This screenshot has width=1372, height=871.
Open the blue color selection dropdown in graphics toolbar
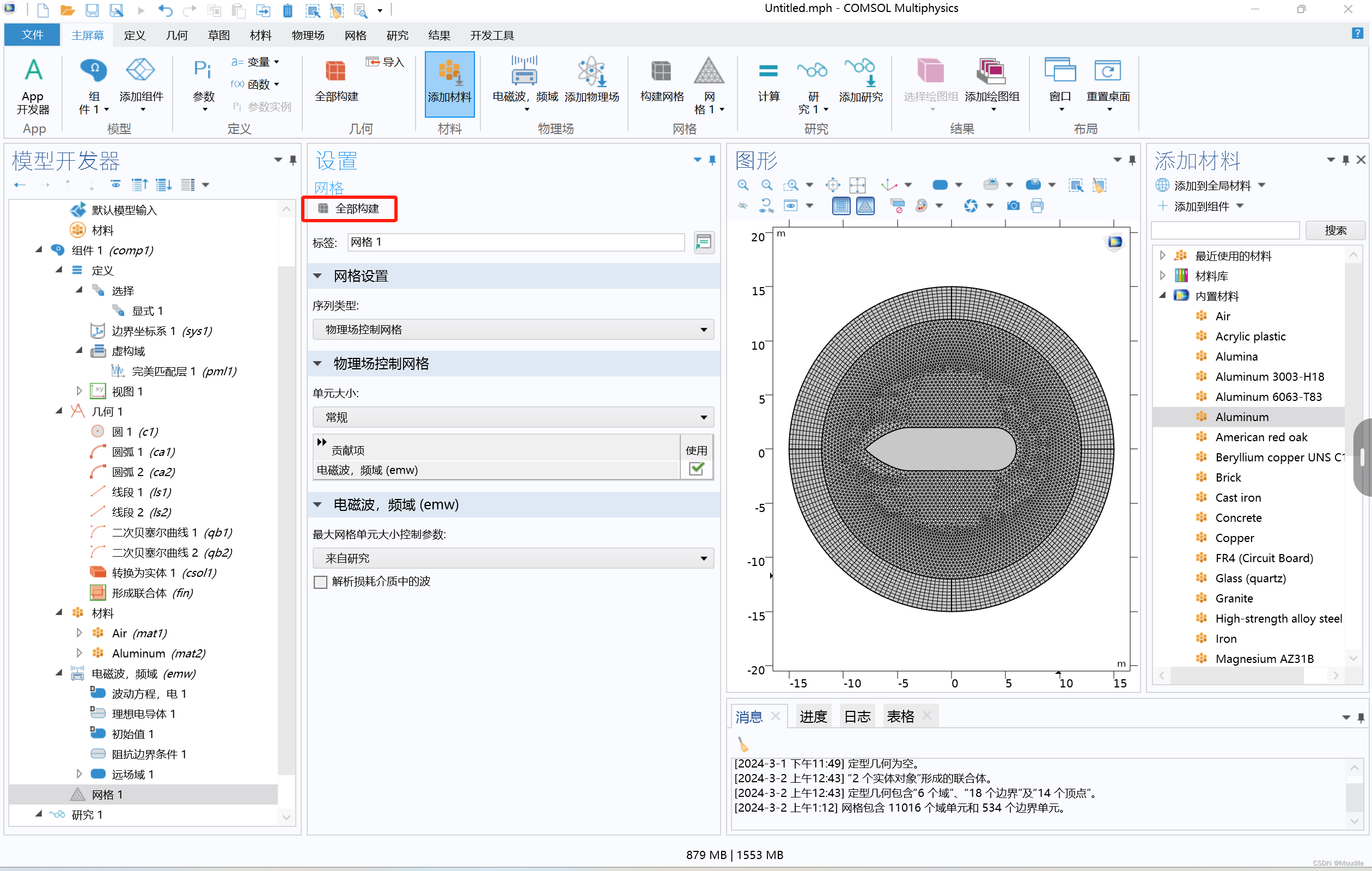pyautogui.click(x=959, y=185)
